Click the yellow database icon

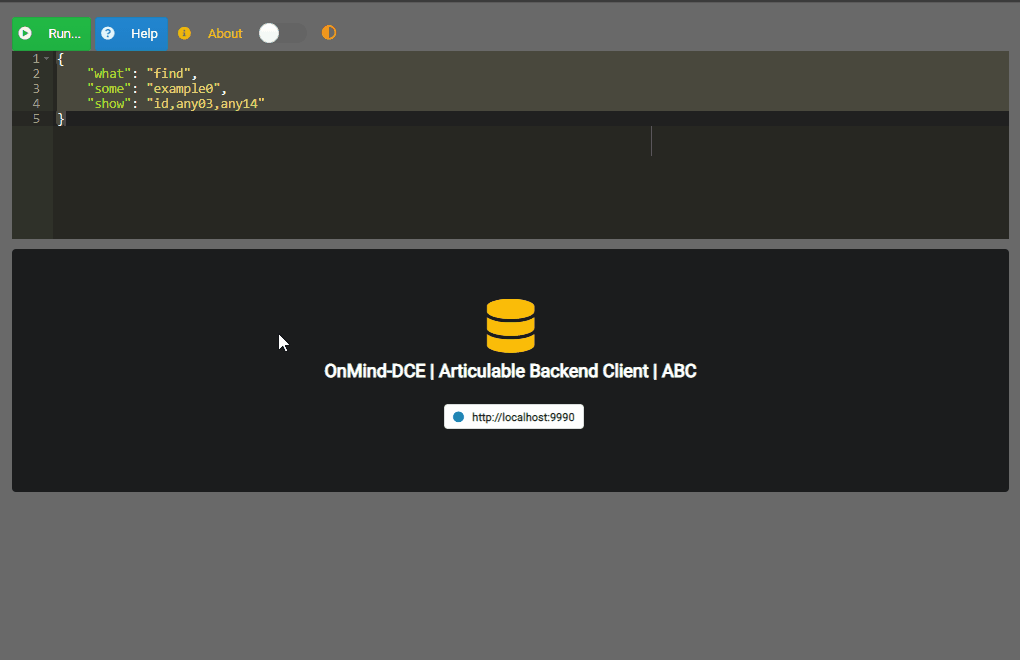click(x=511, y=326)
